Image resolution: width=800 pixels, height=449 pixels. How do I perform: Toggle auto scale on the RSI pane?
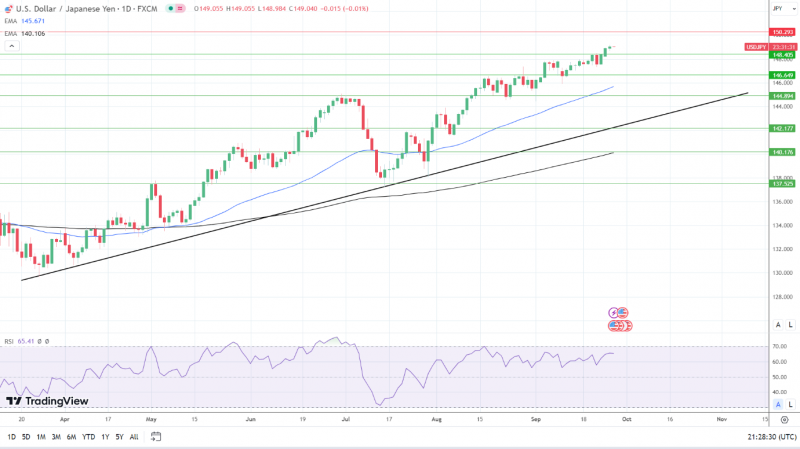tap(778, 405)
